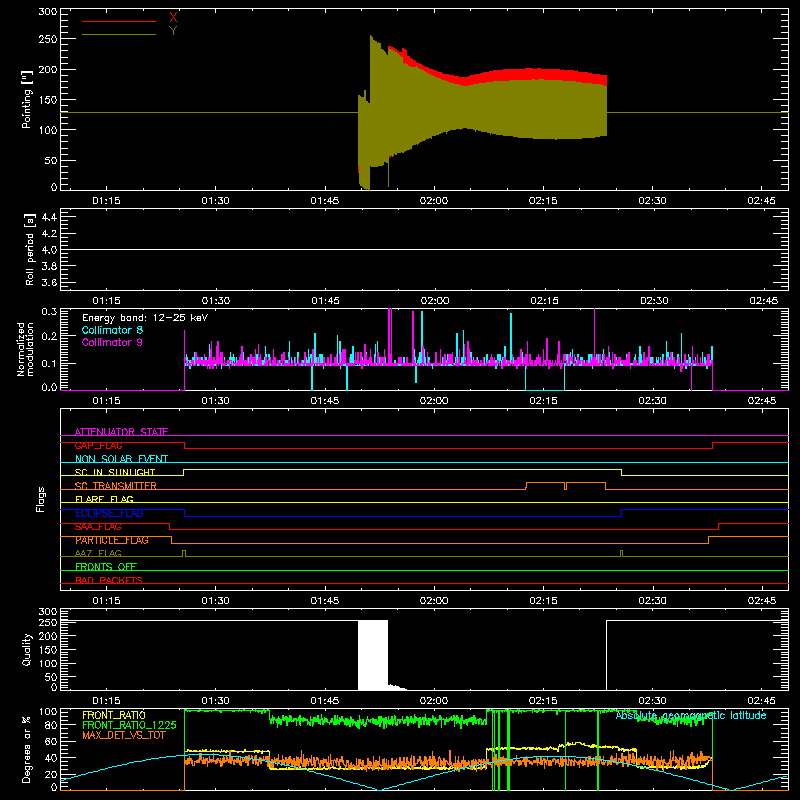
Task: Select the NON_SOLAR_EVENT flag label
Action: [121, 459]
